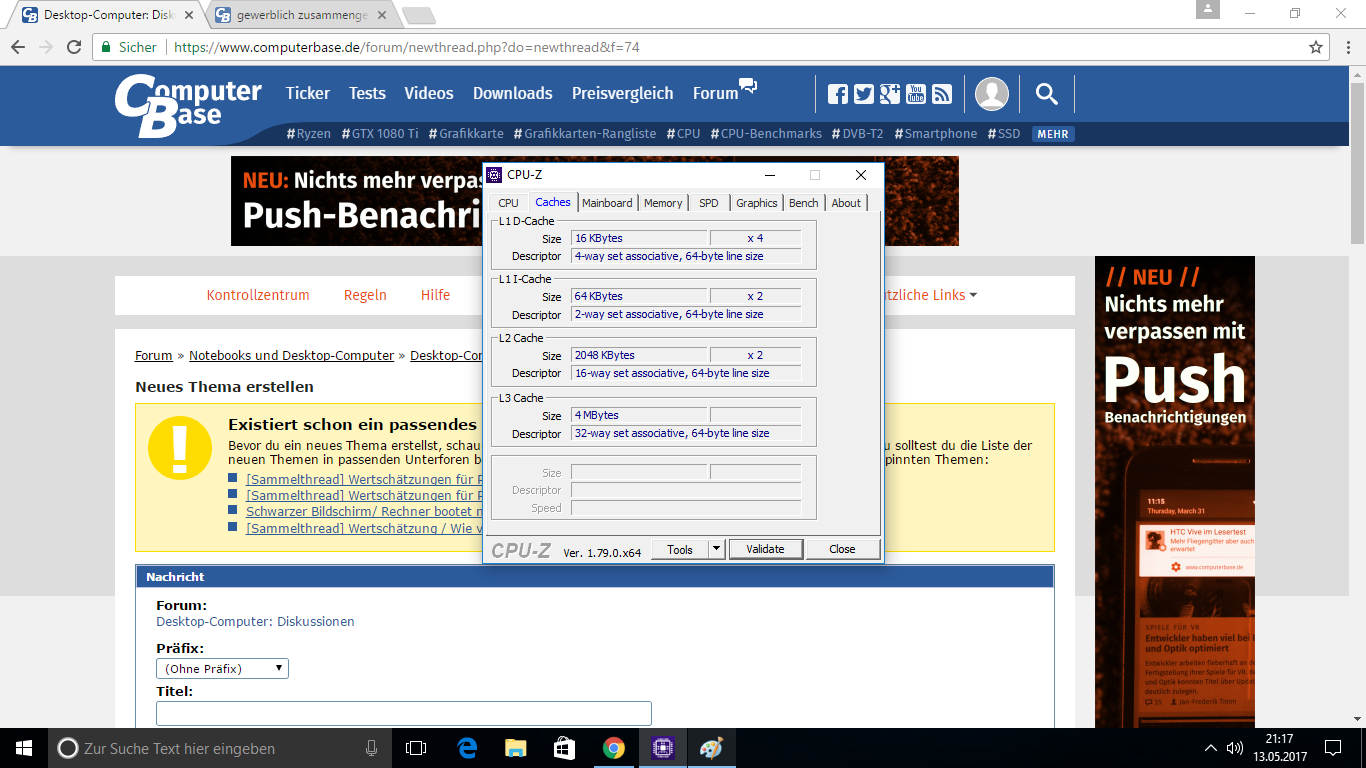1366x768 pixels.
Task: Open File Explorer from the taskbar
Action: pos(515,748)
